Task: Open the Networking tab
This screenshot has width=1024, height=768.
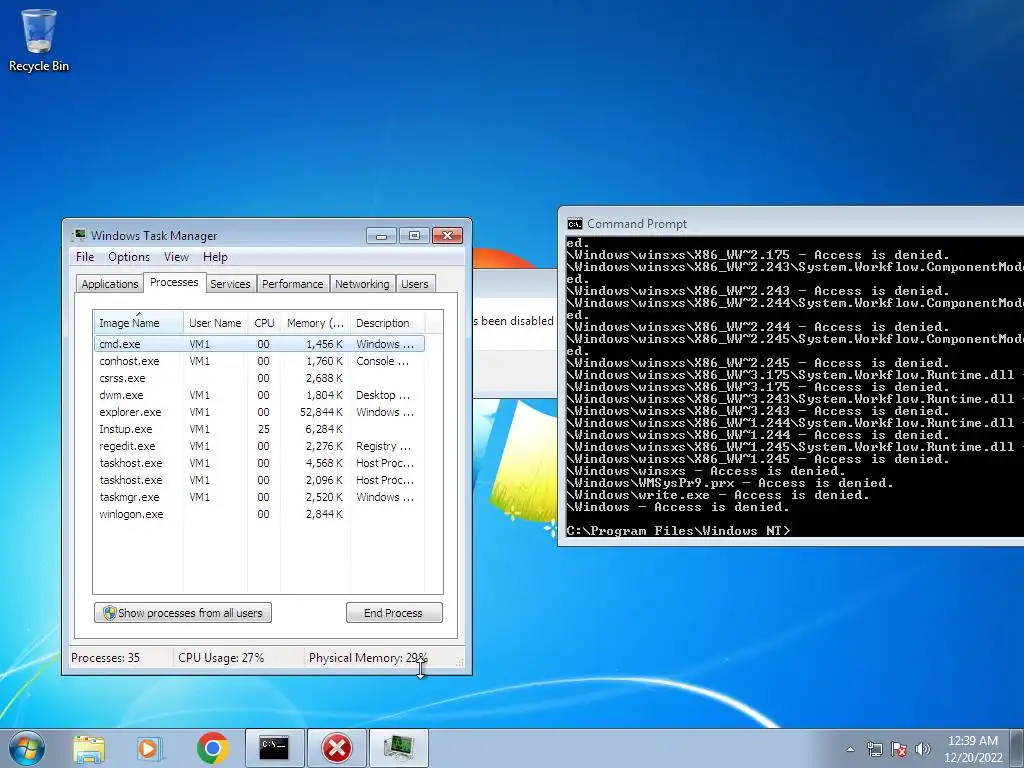Action: click(x=362, y=284)
